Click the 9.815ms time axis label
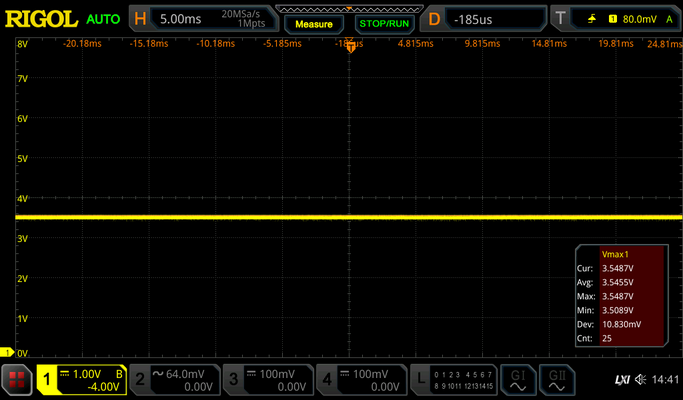This screenshot has width=683, height=400. point(482,44)
